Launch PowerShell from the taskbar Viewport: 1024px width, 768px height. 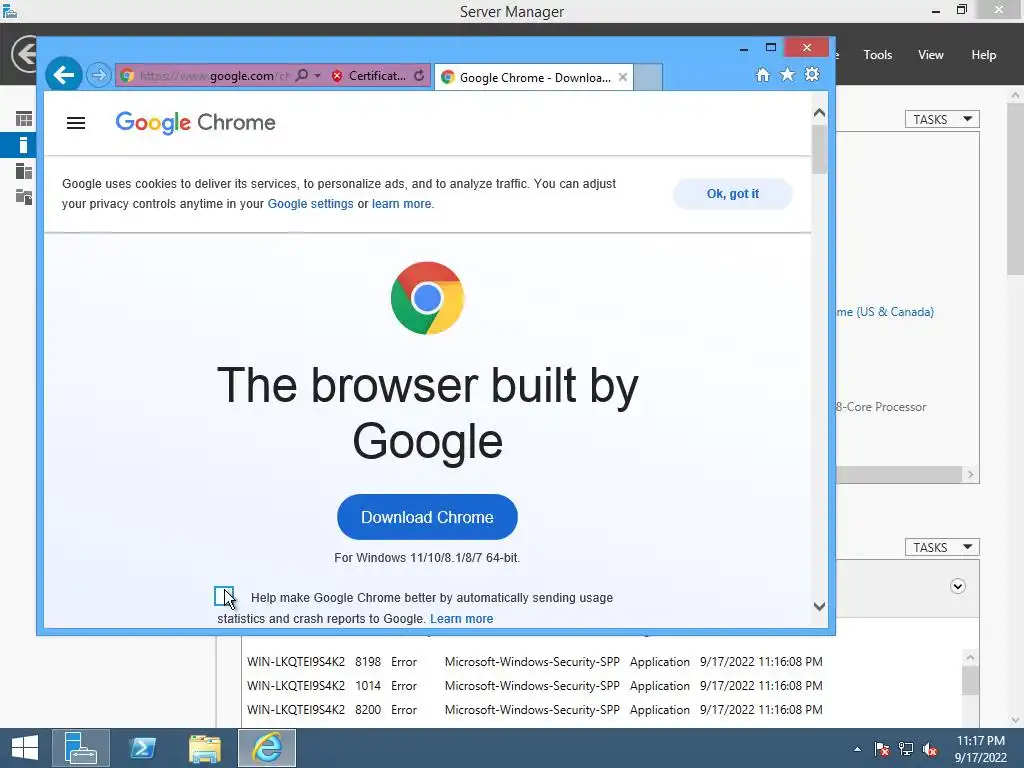point(142,748)
